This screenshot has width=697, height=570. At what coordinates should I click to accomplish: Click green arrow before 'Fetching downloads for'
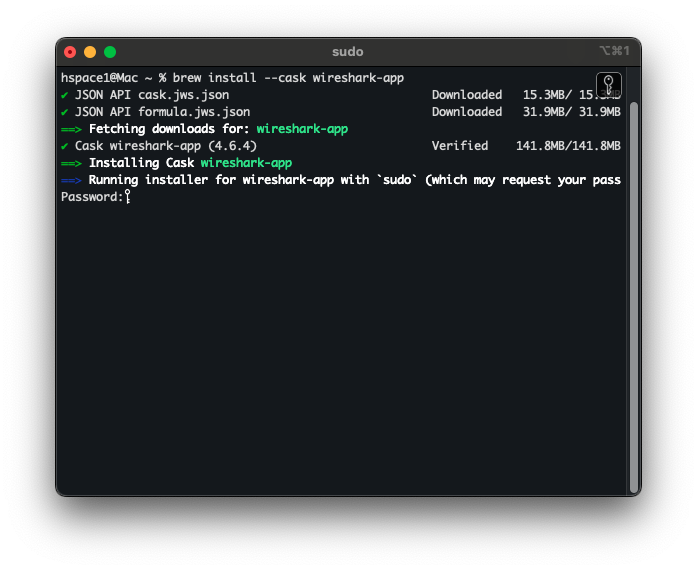point(72,129)
